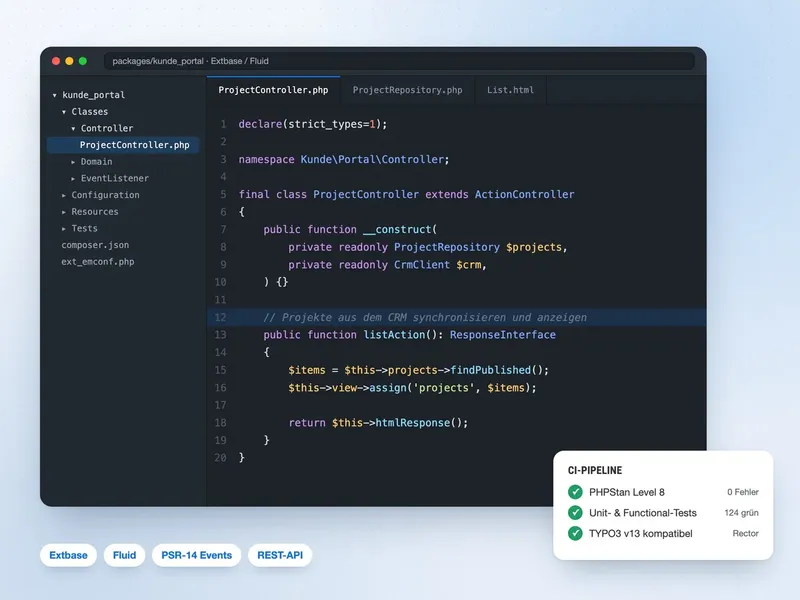Click the PHPStan Level 8 green checkmark
Image resolution: width=800 pixels, height=600 pixels.
click(575, 492)
